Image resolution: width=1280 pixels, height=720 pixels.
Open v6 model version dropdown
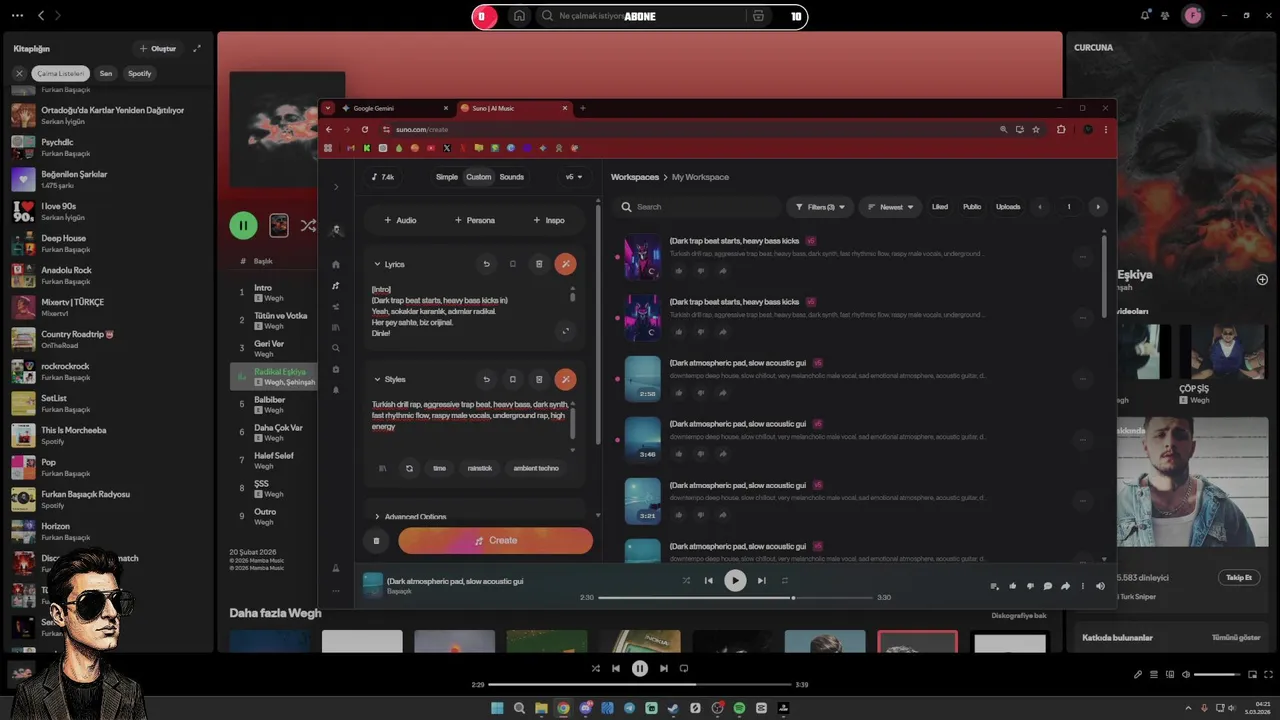click(574, 177)
